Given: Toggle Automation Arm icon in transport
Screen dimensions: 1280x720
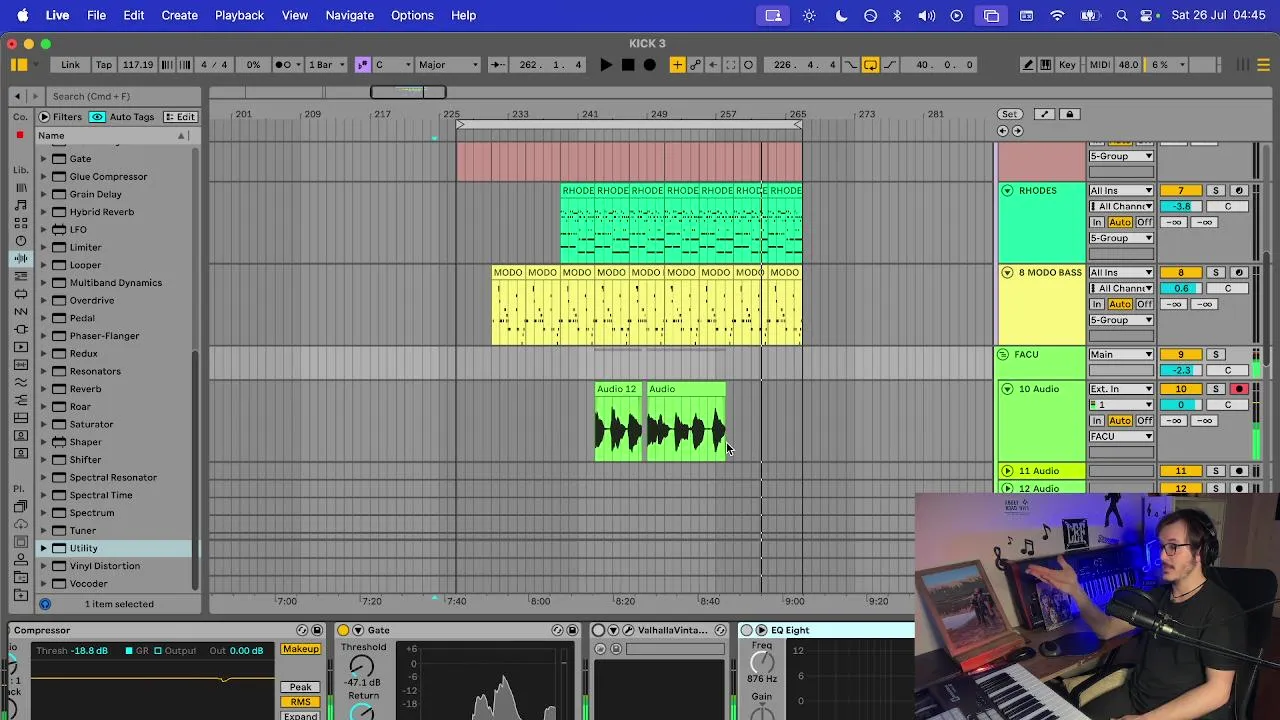Looking at the screenshot, I should point(695,65).
